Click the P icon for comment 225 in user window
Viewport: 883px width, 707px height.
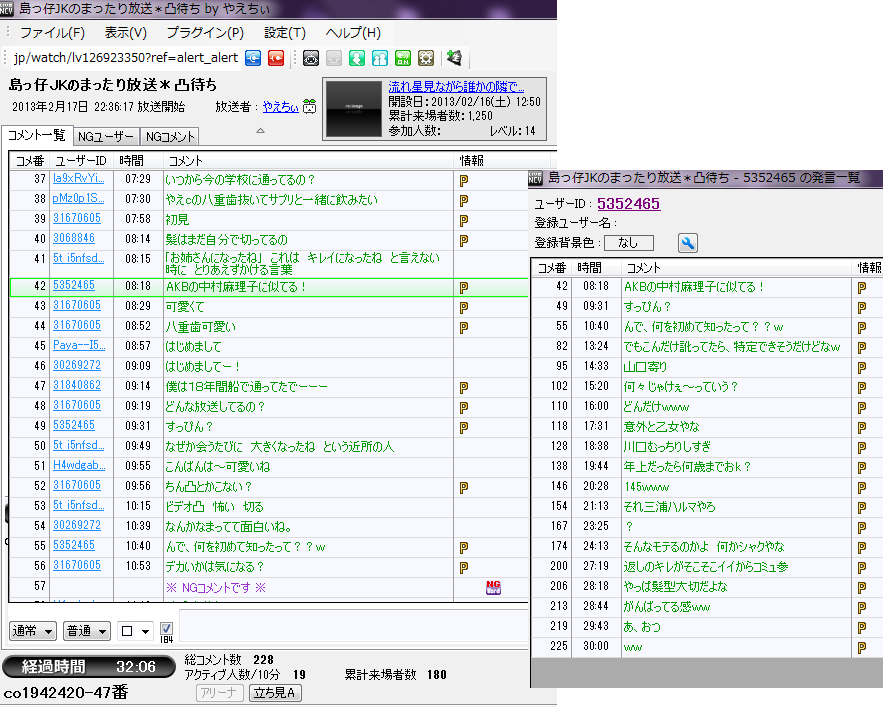coord(862,648)
